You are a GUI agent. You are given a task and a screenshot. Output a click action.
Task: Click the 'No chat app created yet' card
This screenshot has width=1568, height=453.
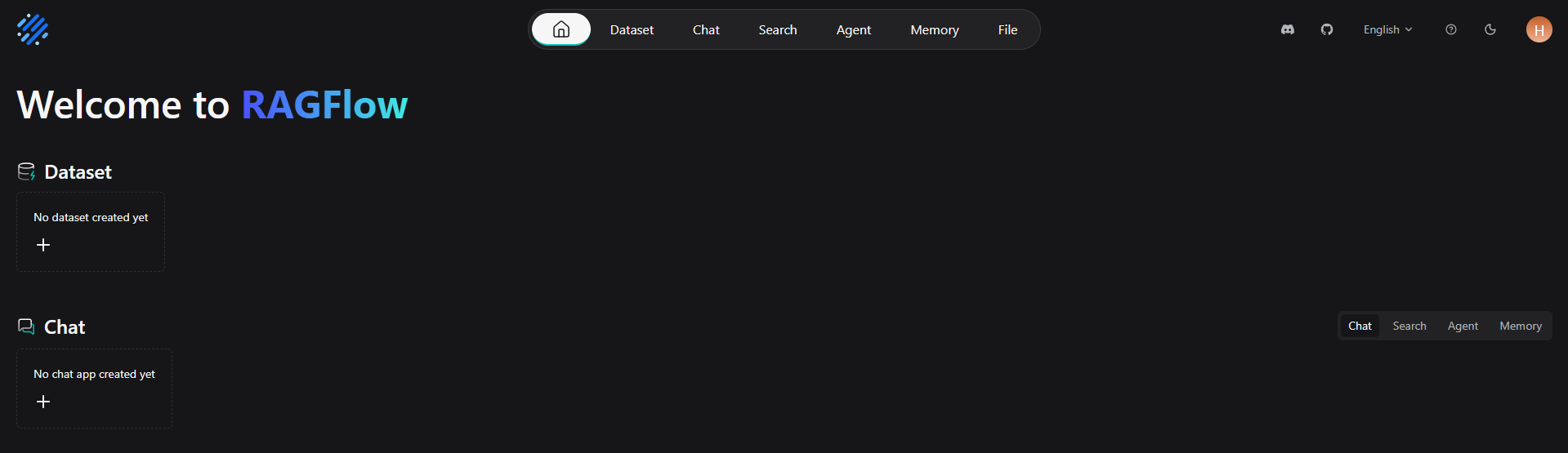pos(94,389)
